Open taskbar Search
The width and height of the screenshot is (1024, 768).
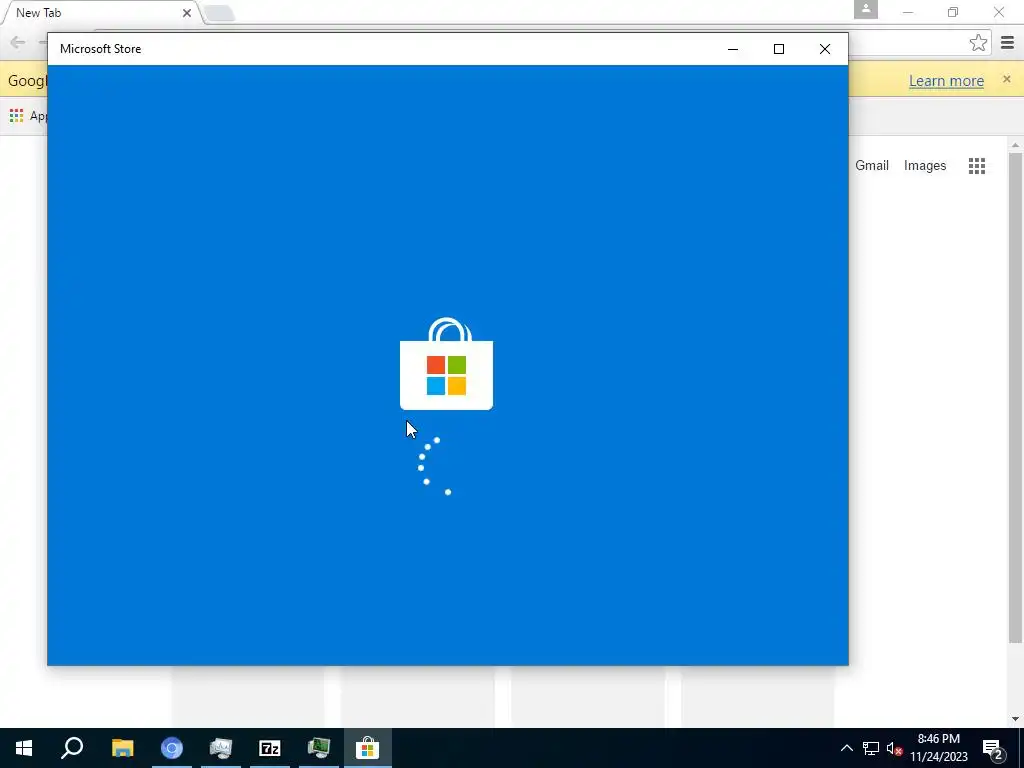point(72,748)
